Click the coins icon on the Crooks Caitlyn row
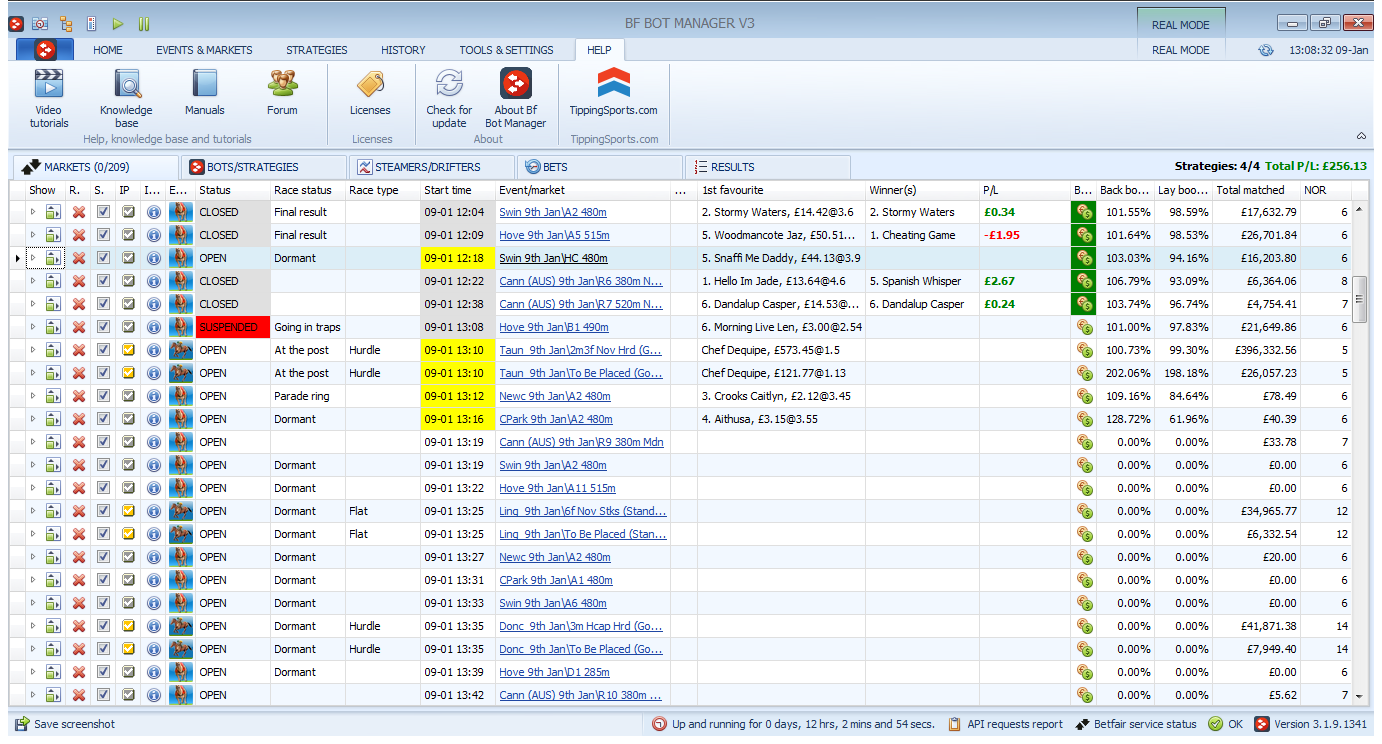The image size is (1382, 744). (1083, 396)
